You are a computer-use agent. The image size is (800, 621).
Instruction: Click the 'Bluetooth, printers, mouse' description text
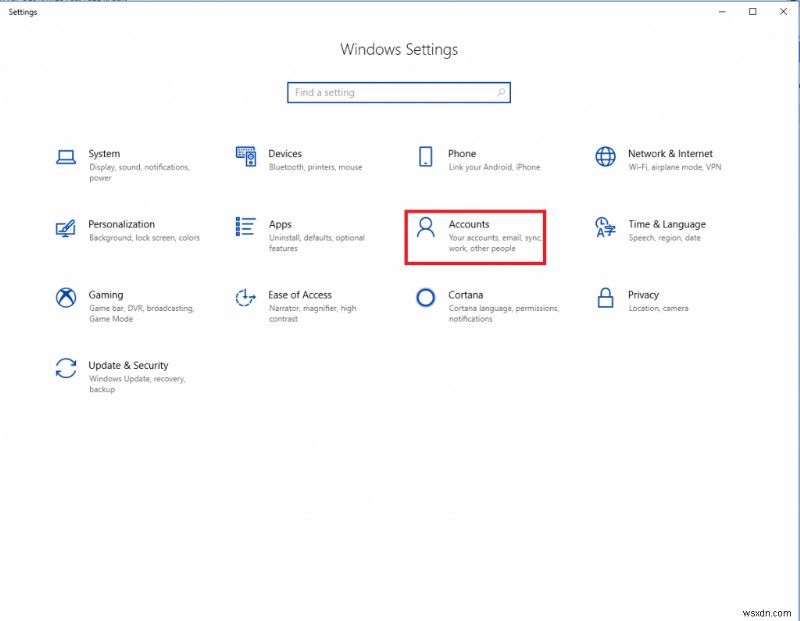coord(318,167)
